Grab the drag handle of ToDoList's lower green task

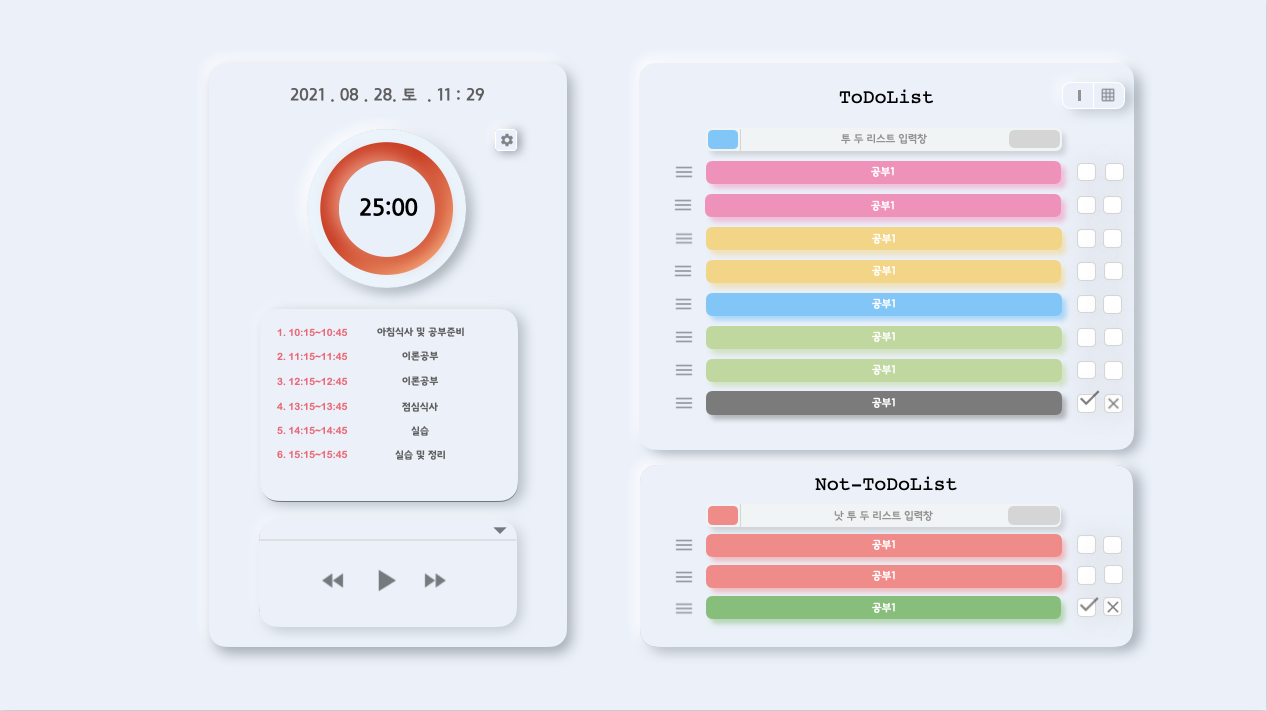tap(684, 370)
